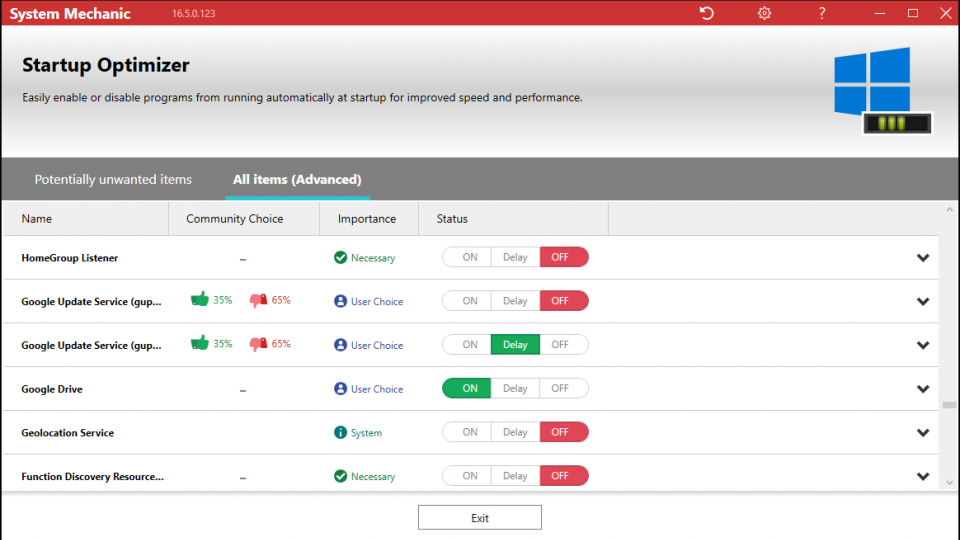960x540 pixels.
Task: Select All items (Advanced) tab
Action: 297,179
